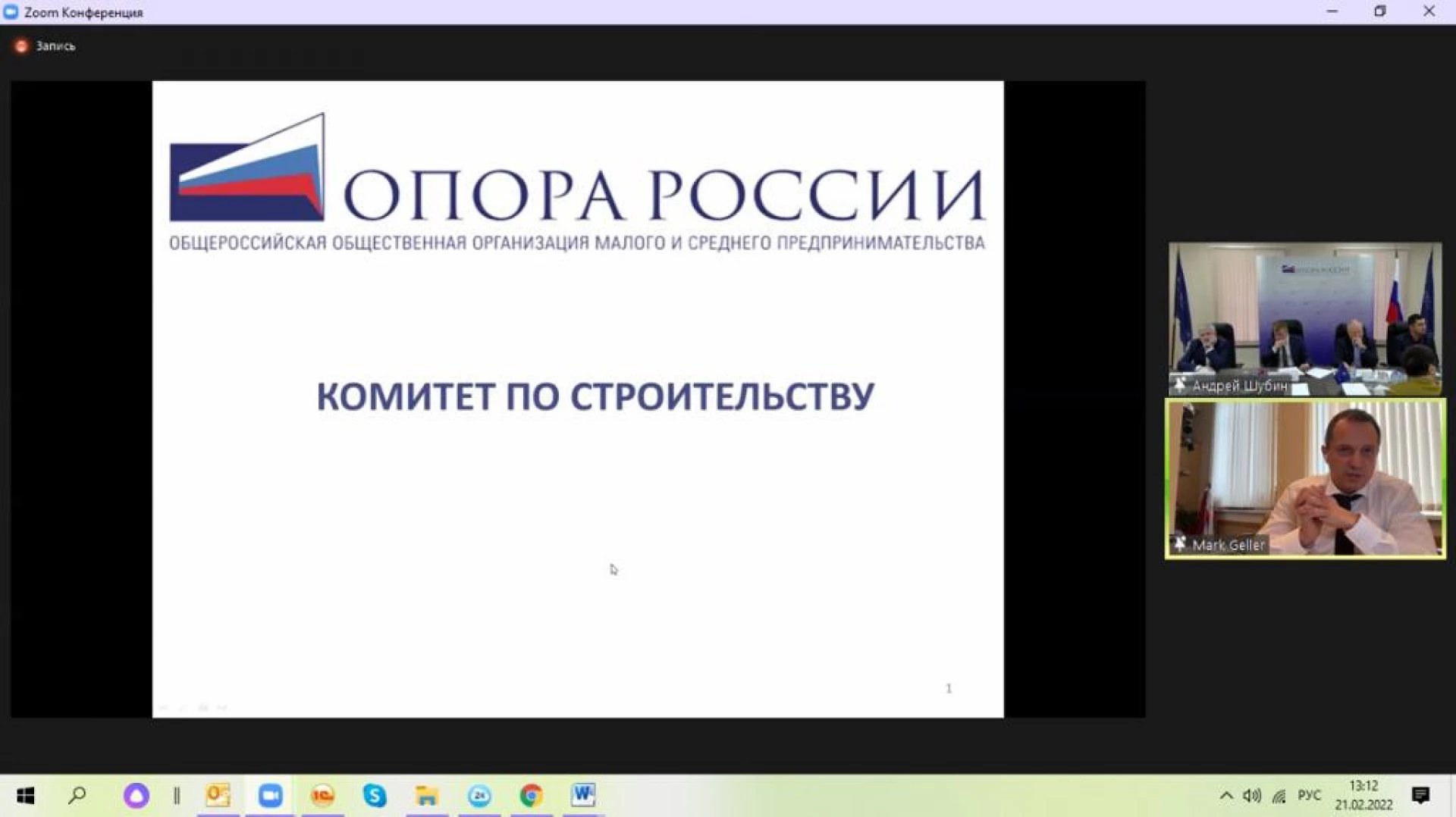Open Outlook from the taskbar

(218, 795)
